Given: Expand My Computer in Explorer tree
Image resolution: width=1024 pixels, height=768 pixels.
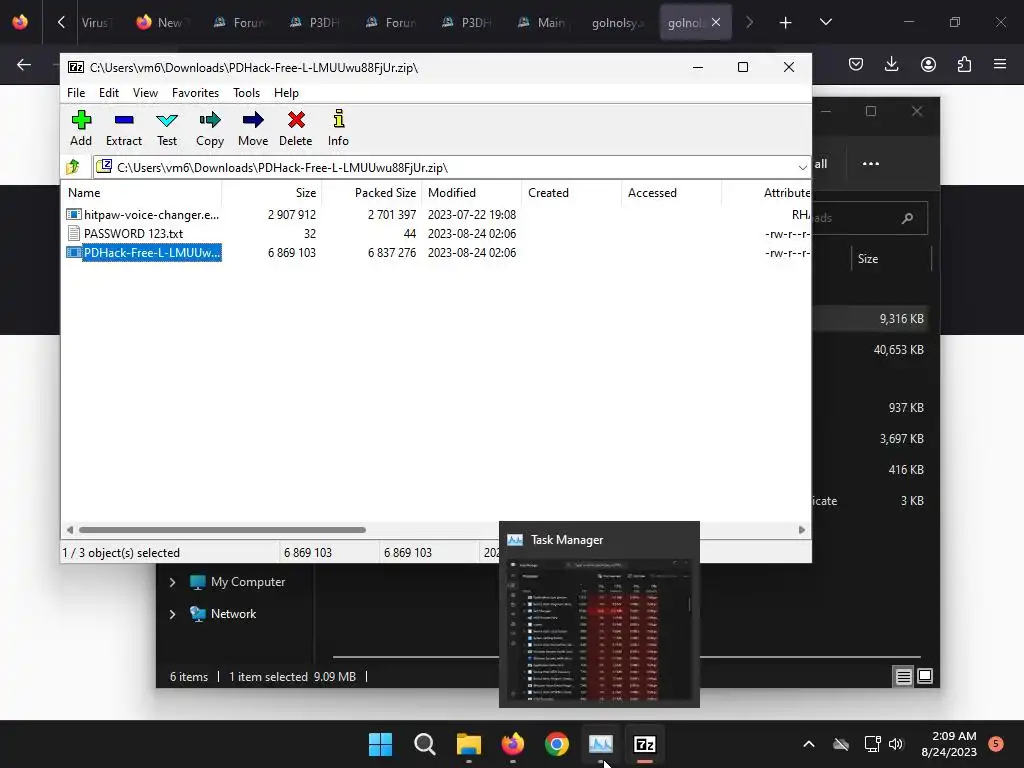Looking at the screenshot, I should [172, 582].
